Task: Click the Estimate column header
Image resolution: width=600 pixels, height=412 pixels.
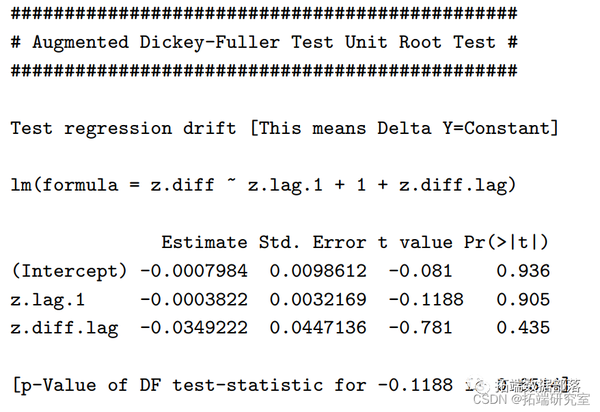Action: 203,242
